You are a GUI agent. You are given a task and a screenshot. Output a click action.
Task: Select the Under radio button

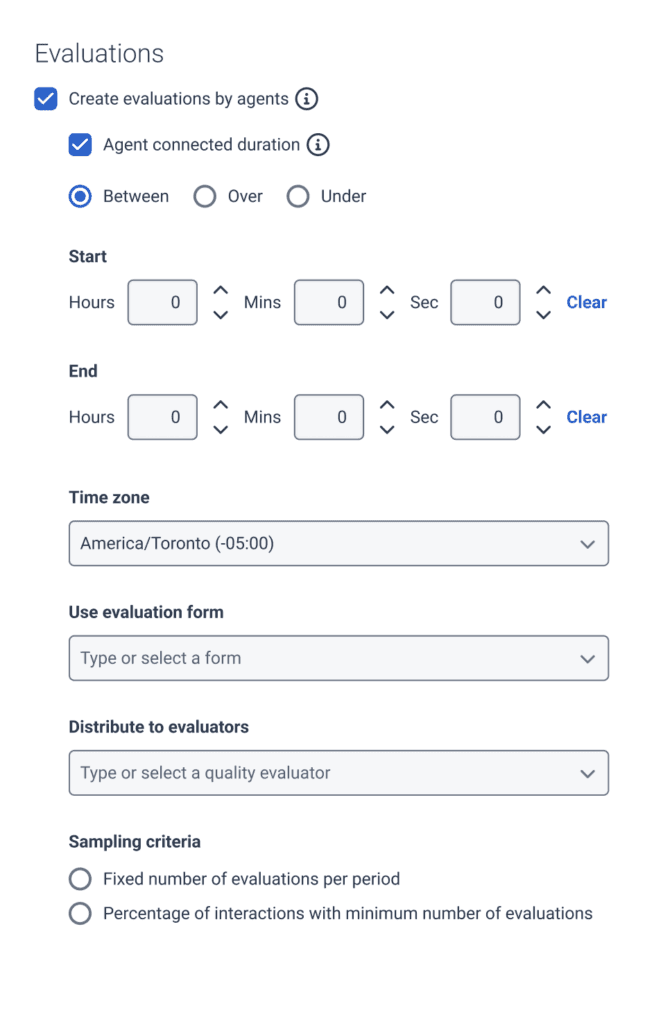pyautogui.click(x=297, y=196)
